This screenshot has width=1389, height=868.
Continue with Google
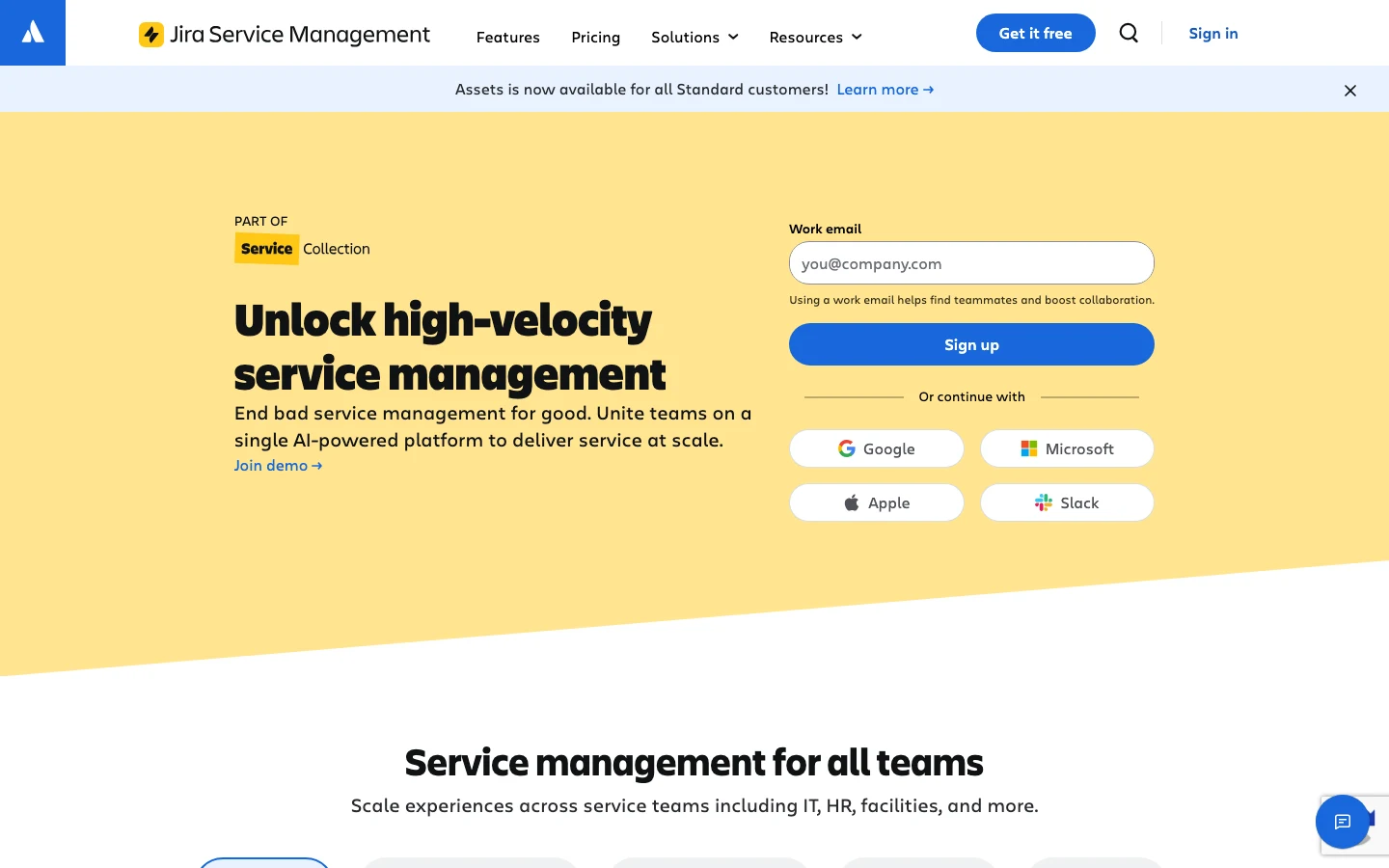[x=877, y=448]
